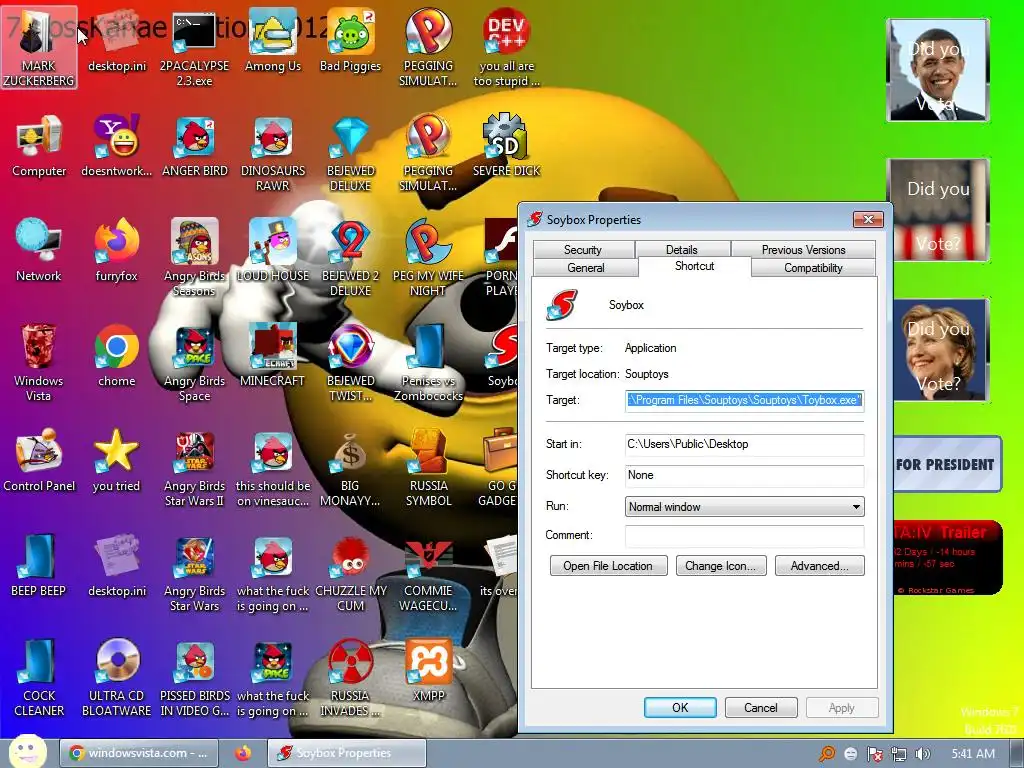Focus the Shortcut key field
Screen dimensions: 1024x768
[744, 475]
